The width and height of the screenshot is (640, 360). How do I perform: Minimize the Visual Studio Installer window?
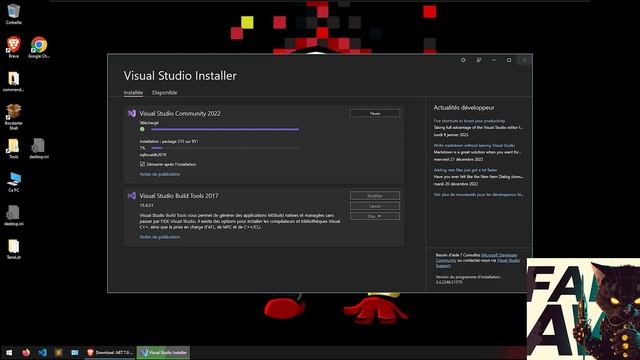click(493, 60)
